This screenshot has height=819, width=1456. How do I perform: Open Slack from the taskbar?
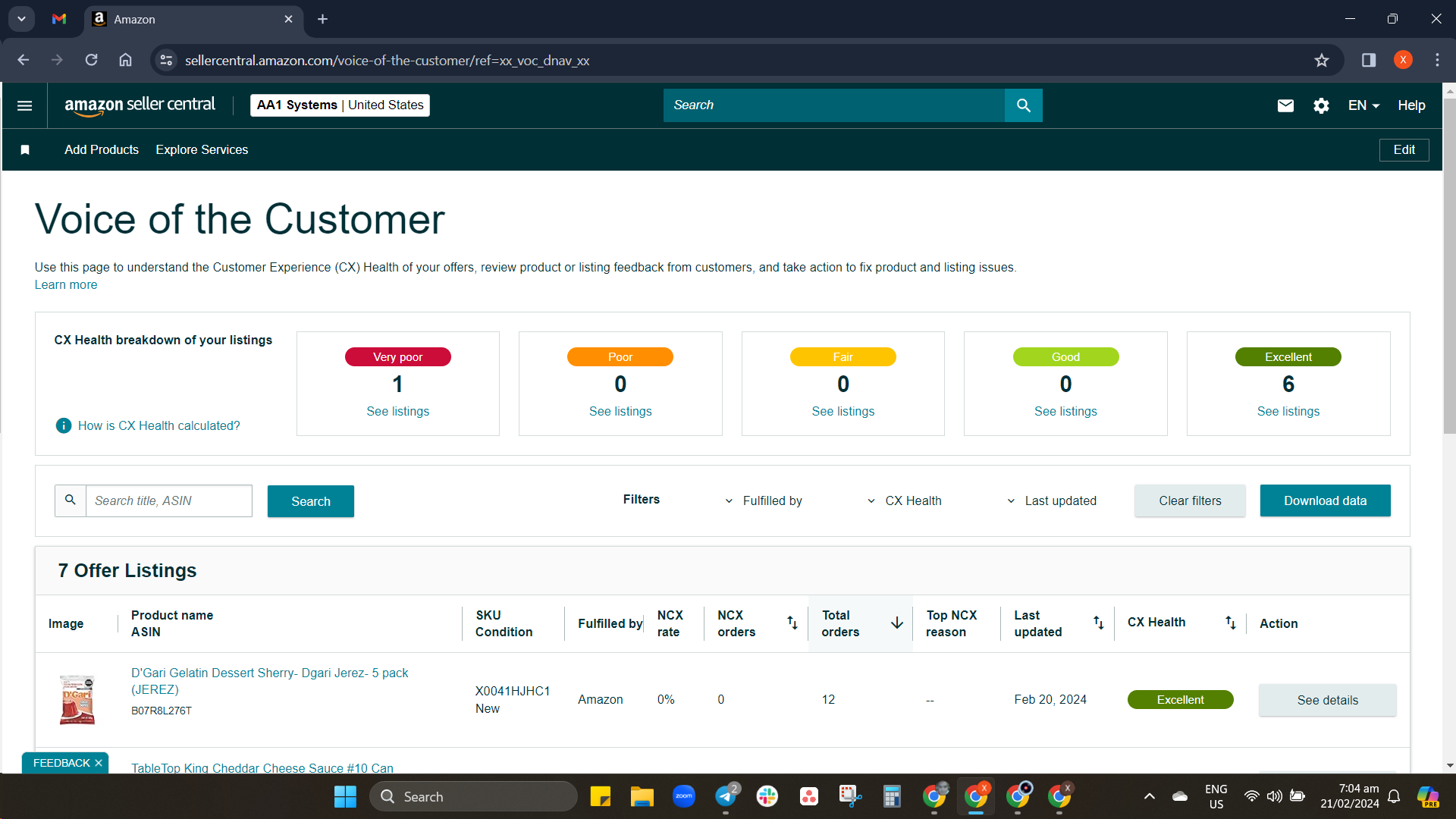point(767,796)
